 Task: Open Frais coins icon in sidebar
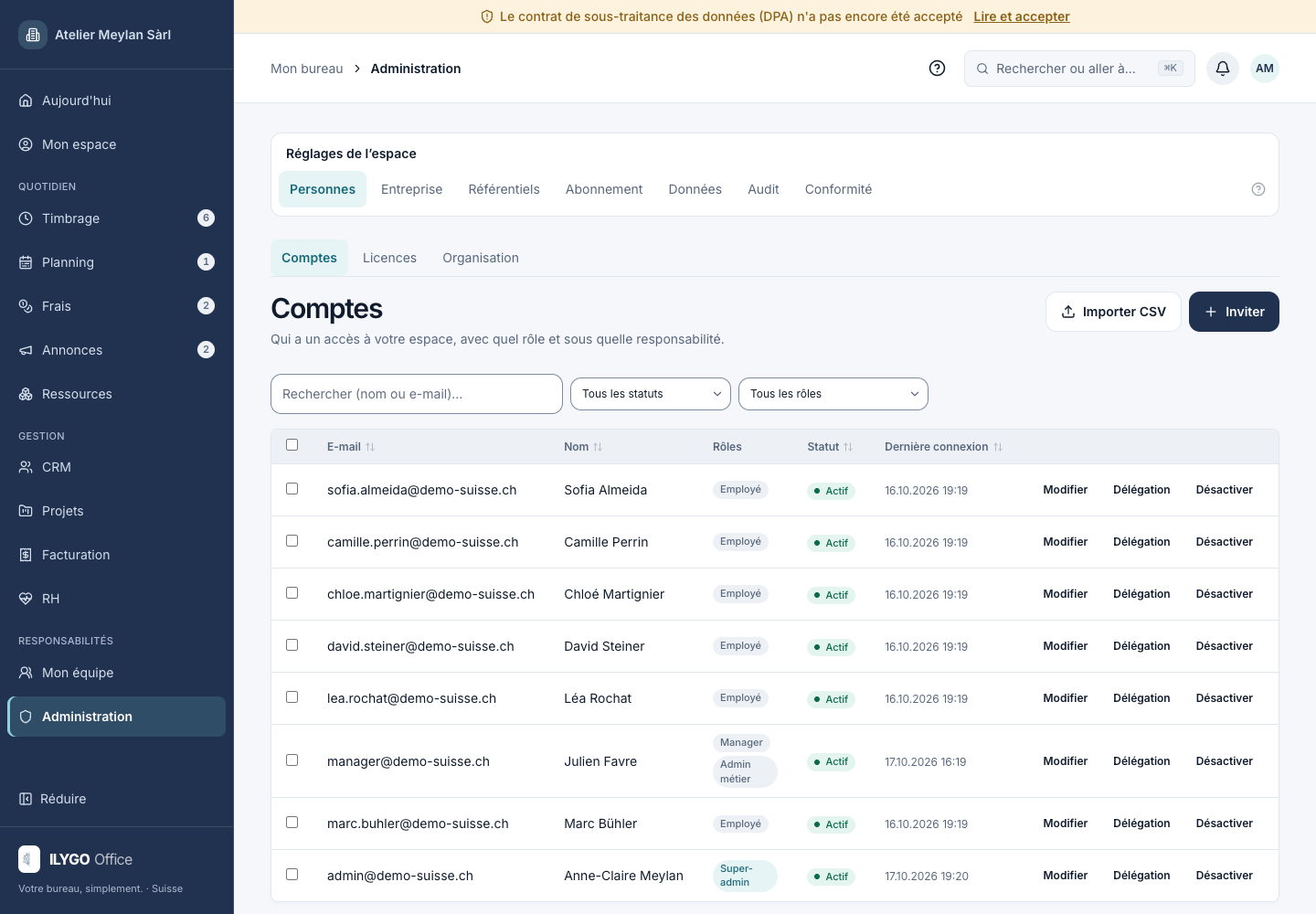pyautogui.click(x=26, y=306)
